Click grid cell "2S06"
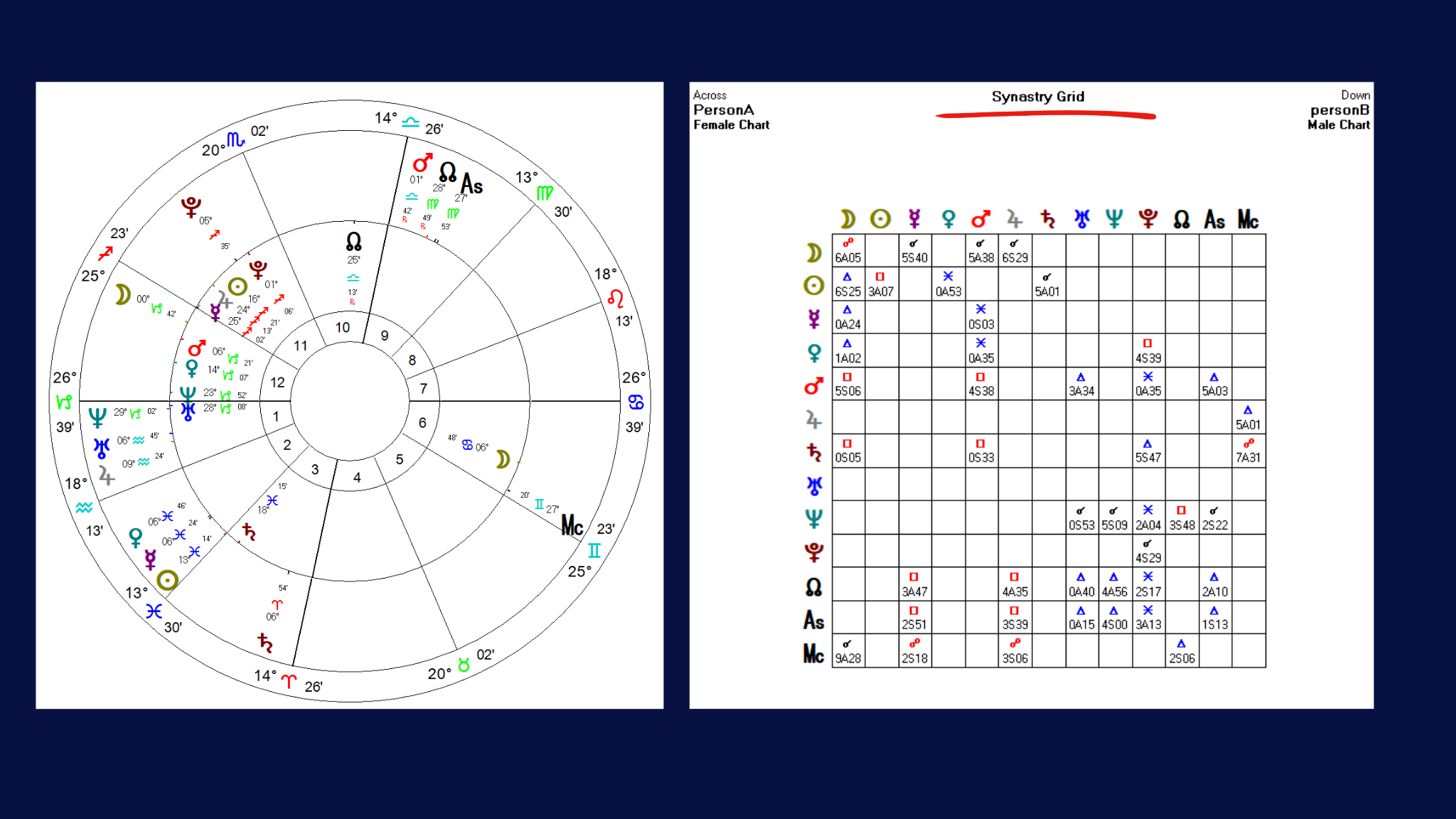This screenshot has height=819, width=1456. 1182,651
